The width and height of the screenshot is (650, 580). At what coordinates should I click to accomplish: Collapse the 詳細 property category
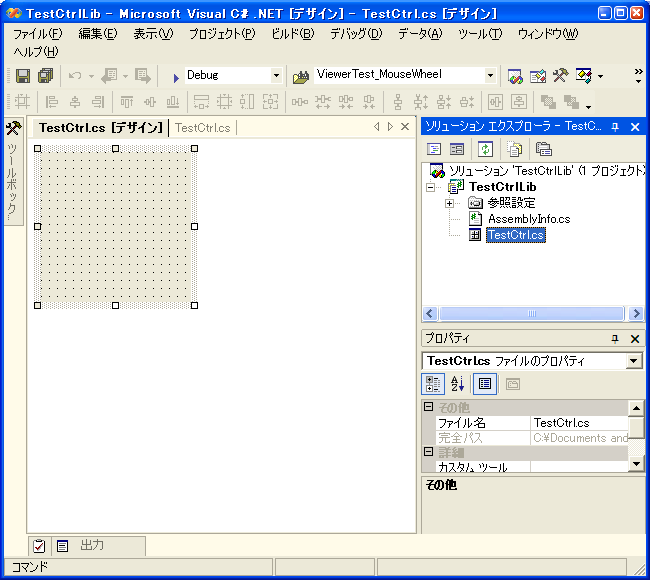(x=429, y=451)
